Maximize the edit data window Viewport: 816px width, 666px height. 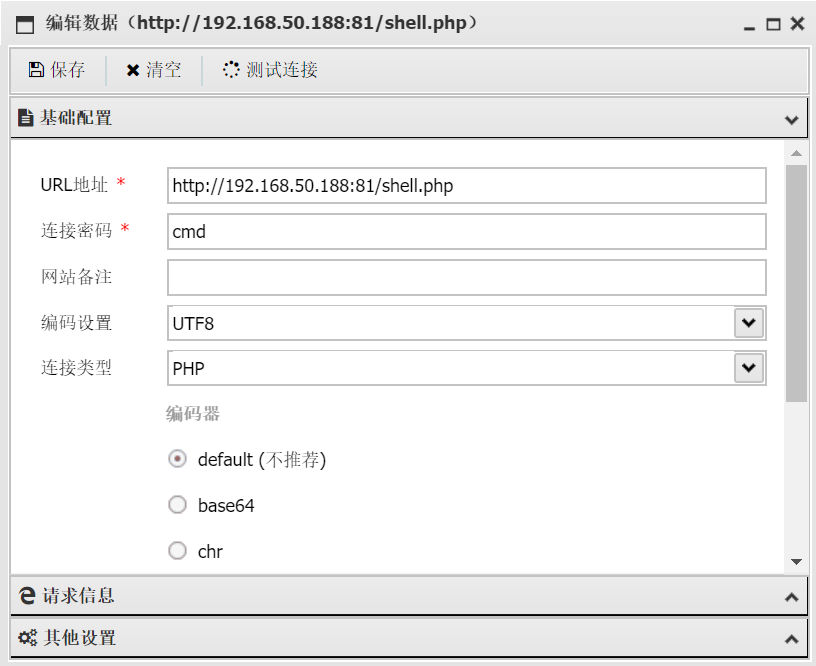[x=773, y=24]
